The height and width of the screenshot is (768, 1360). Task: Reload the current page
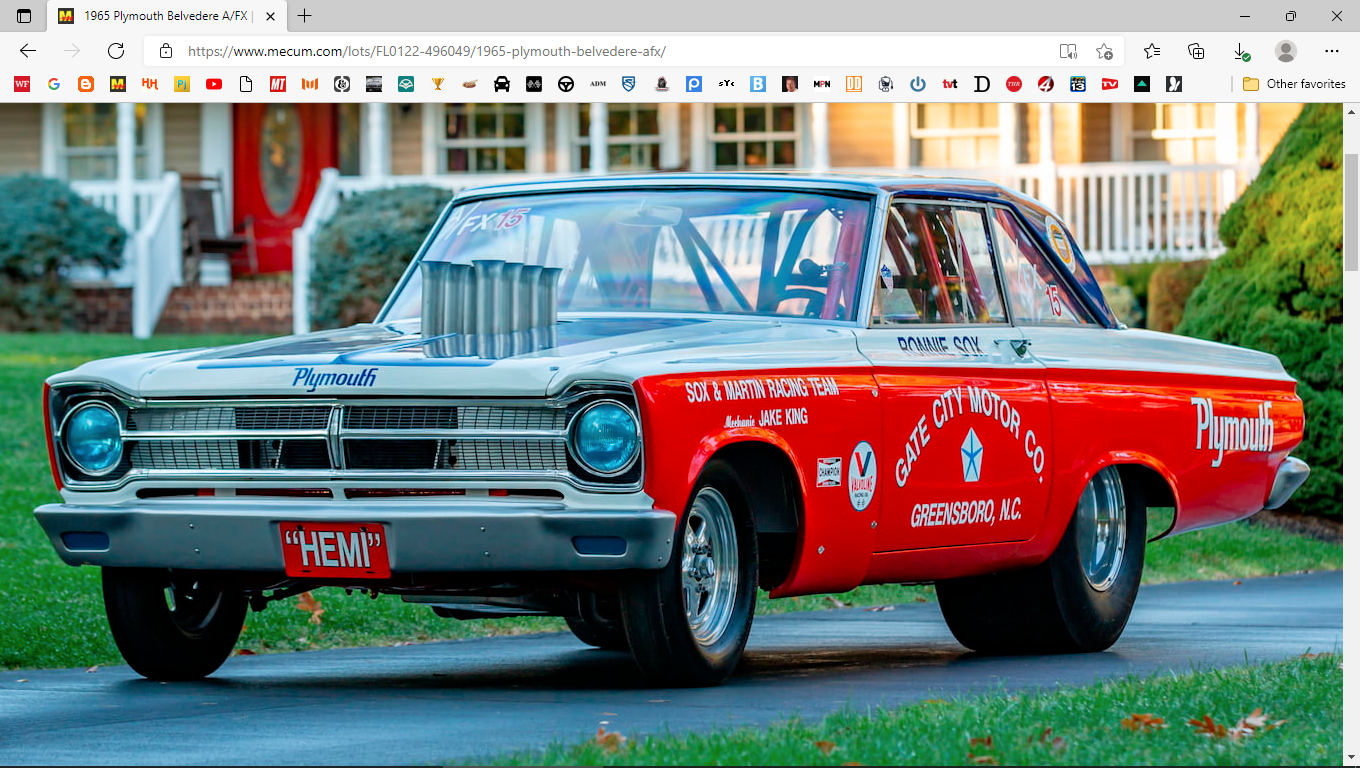point(116,51)
